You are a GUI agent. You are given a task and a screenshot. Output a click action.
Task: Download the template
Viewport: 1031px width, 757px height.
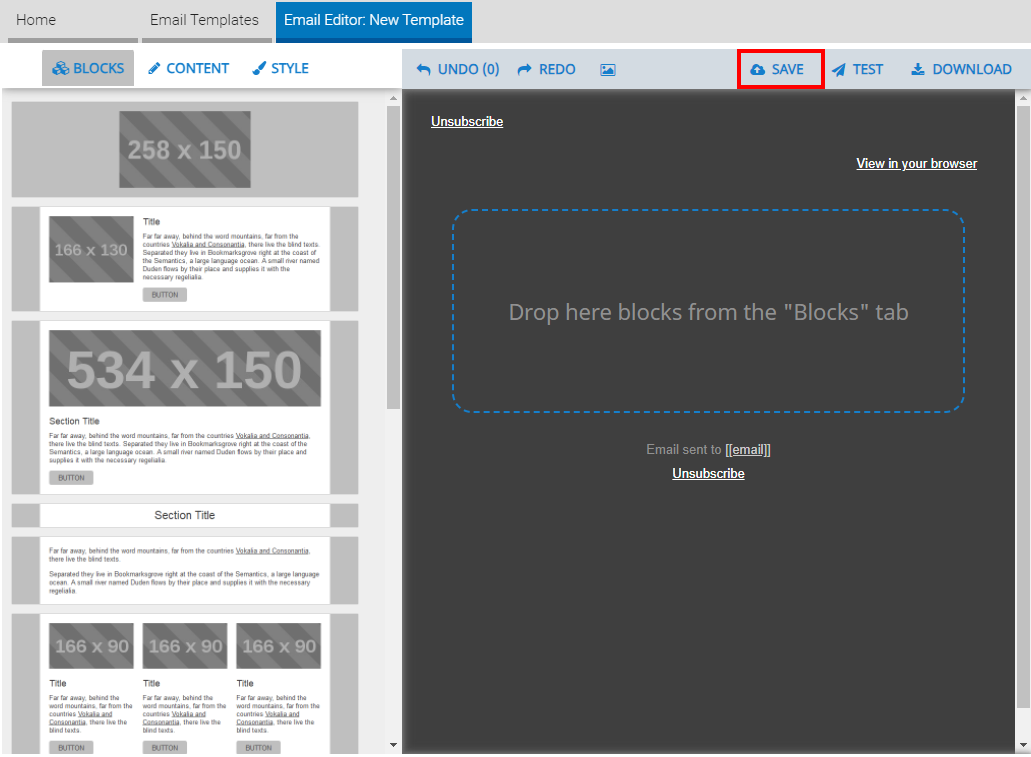pos(961,70)
